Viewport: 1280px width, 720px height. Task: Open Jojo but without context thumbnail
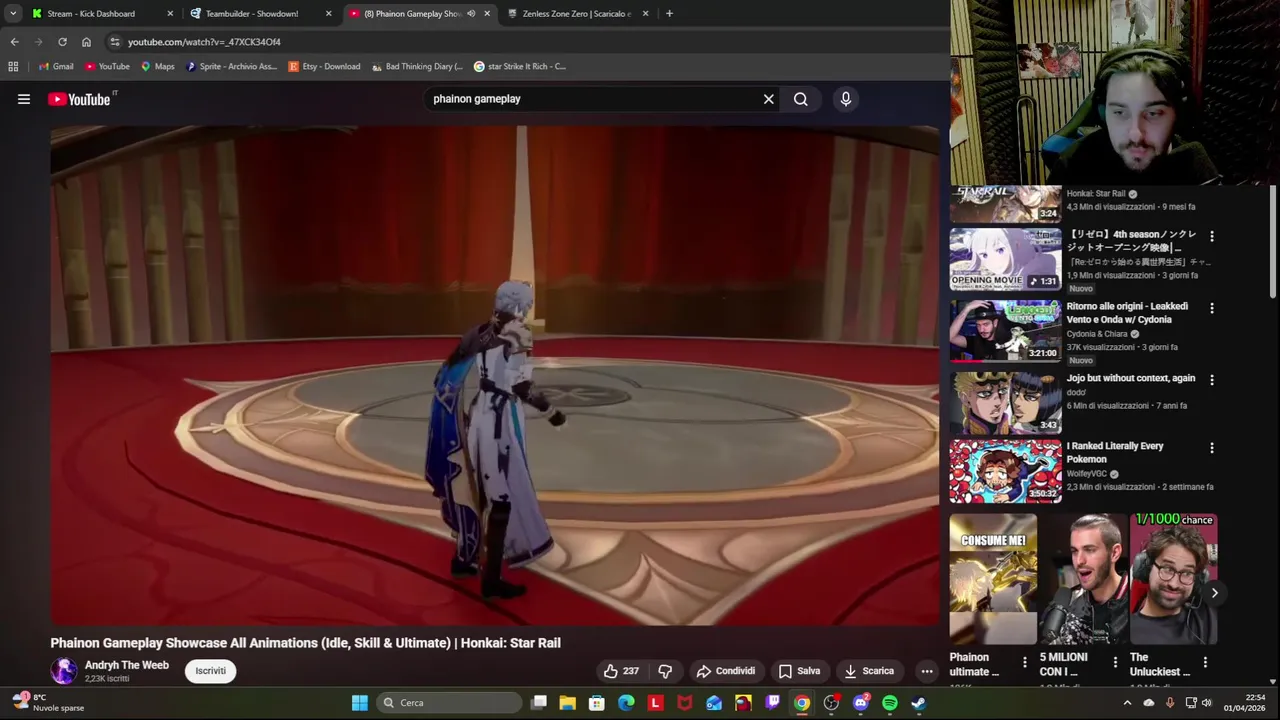(x=1005, y=403)
